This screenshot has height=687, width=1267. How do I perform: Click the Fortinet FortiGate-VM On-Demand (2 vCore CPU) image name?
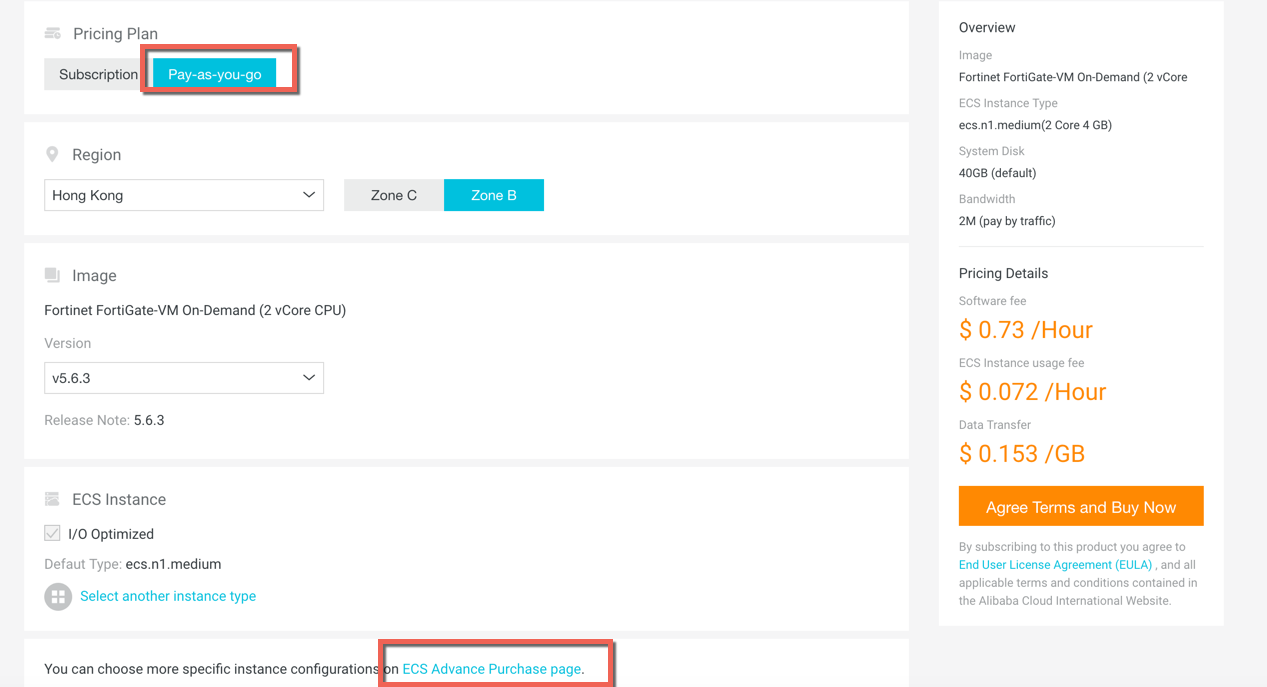point(195,310)
